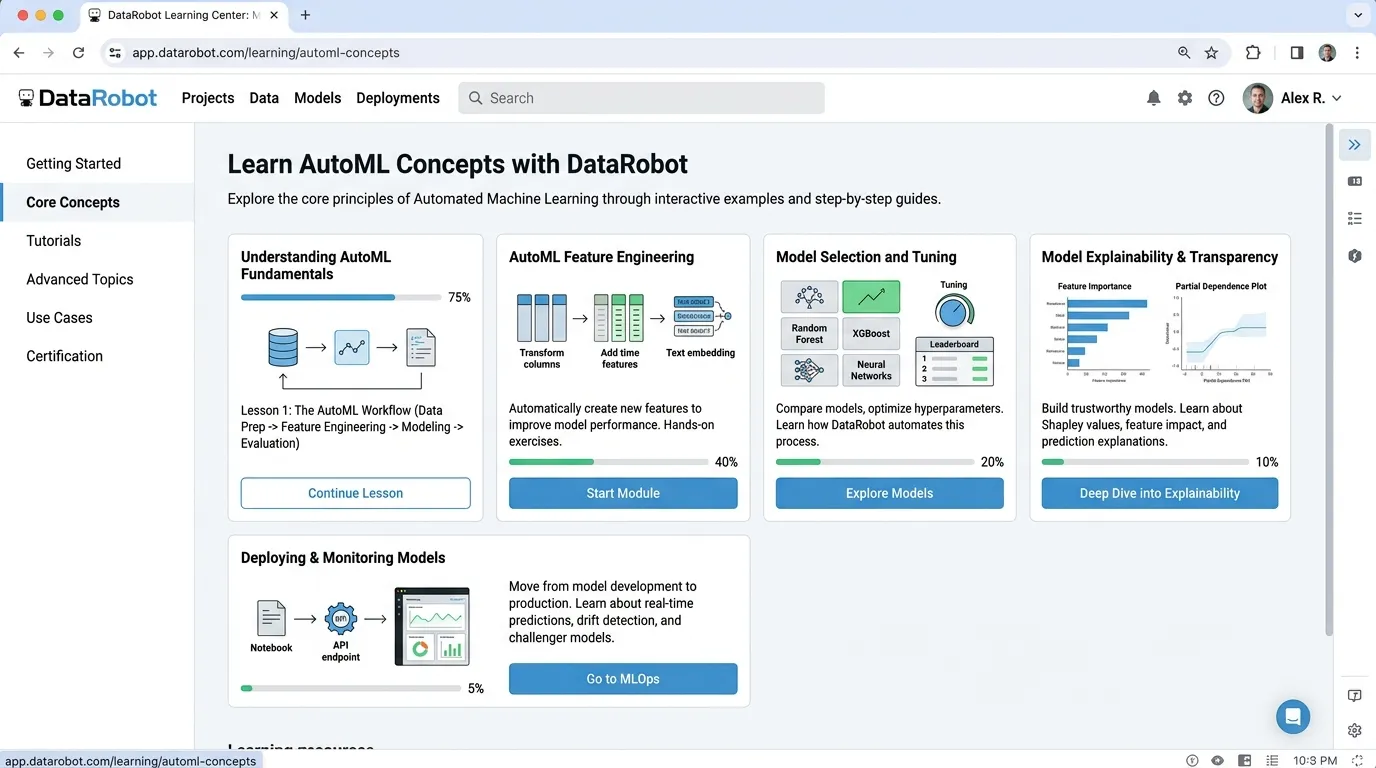Click Continue Lesson button
The width and height of the screenshot is (1376, 768).
coord(355,493)
